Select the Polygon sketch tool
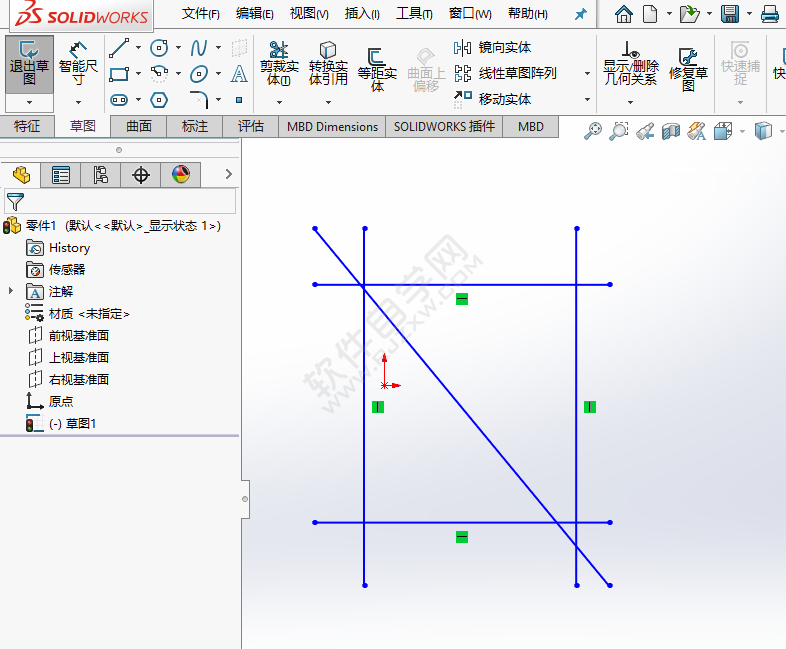Image resolution: width=786 pixels, height=649 pixels. click(159, 100)
